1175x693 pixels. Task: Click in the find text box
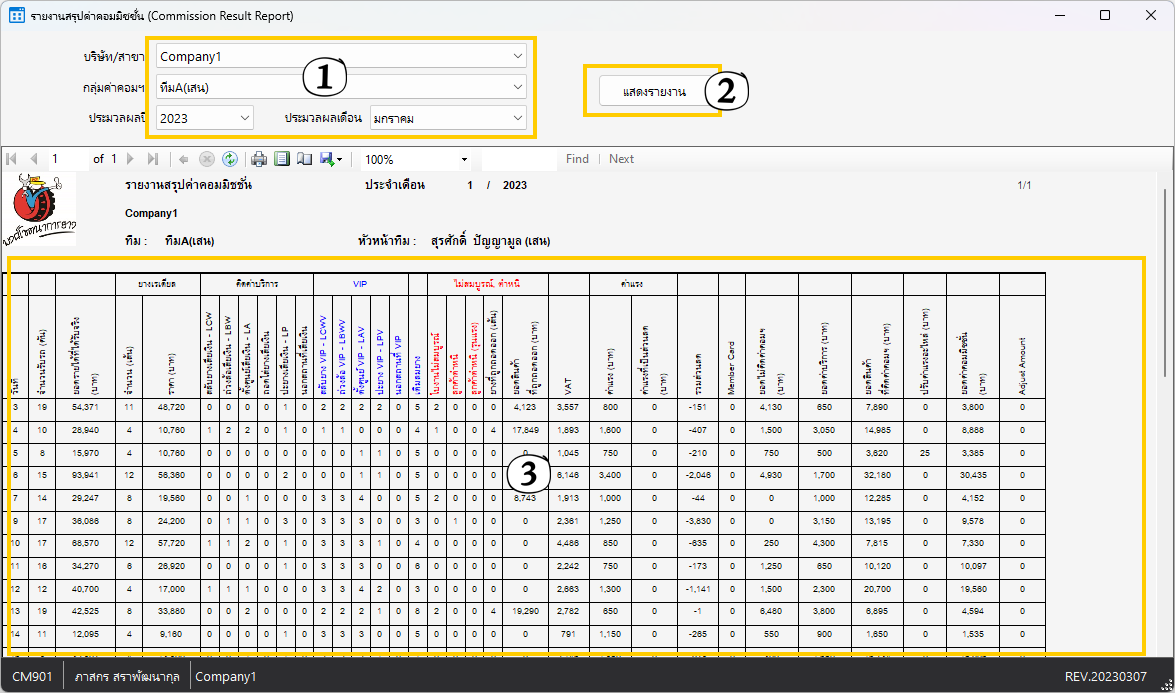pos(518,159)
